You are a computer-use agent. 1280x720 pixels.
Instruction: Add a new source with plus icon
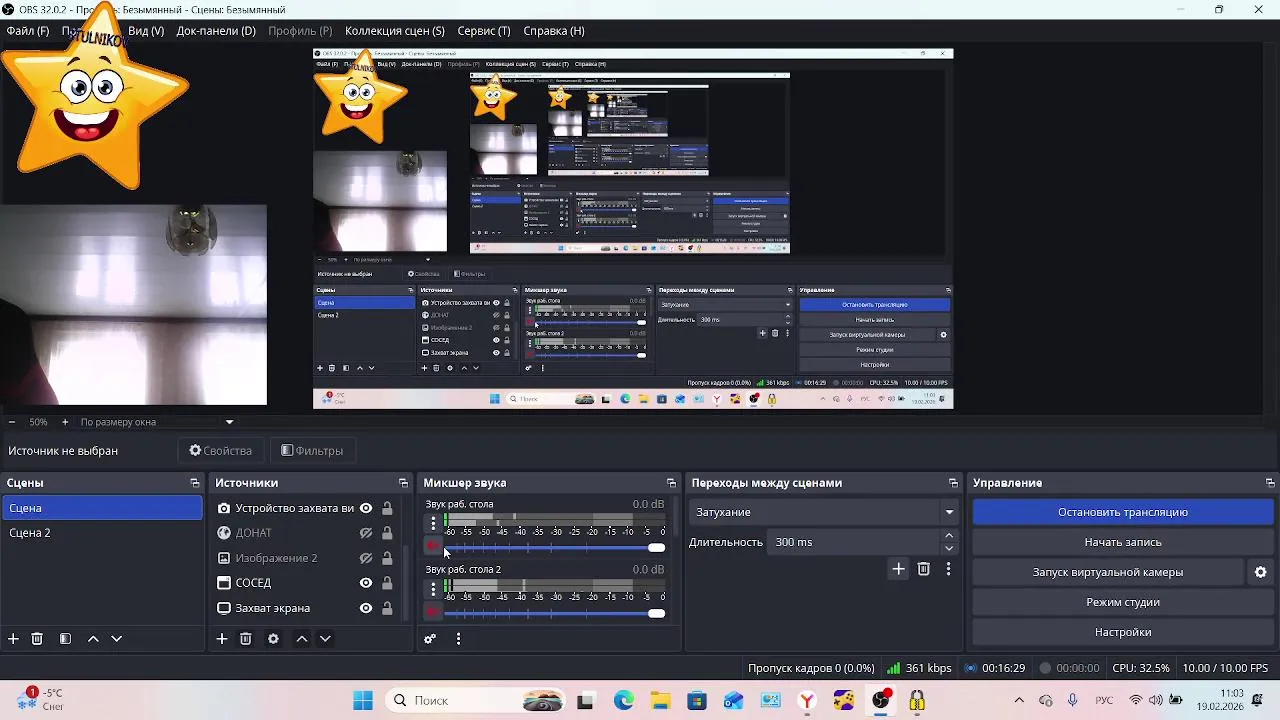(x=222, y=639)
